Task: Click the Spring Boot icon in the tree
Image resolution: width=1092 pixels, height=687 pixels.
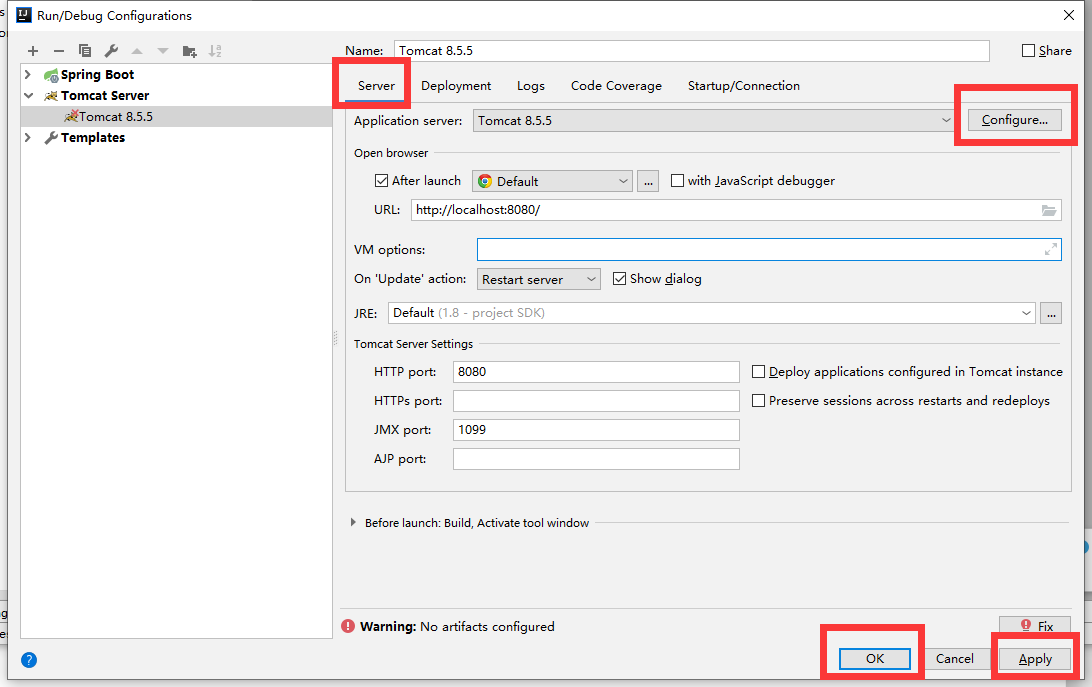Action: [51, 75]
